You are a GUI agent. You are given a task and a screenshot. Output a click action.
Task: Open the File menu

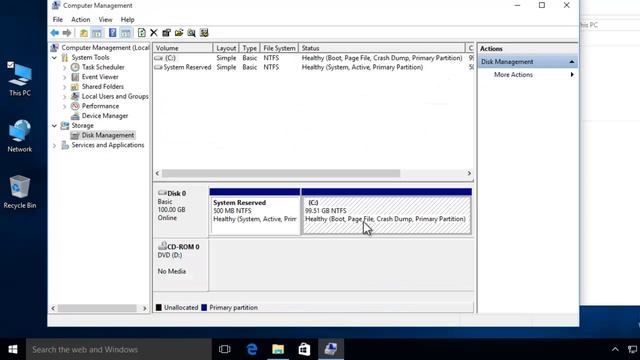pyautogui.click(x=58, y=20)
